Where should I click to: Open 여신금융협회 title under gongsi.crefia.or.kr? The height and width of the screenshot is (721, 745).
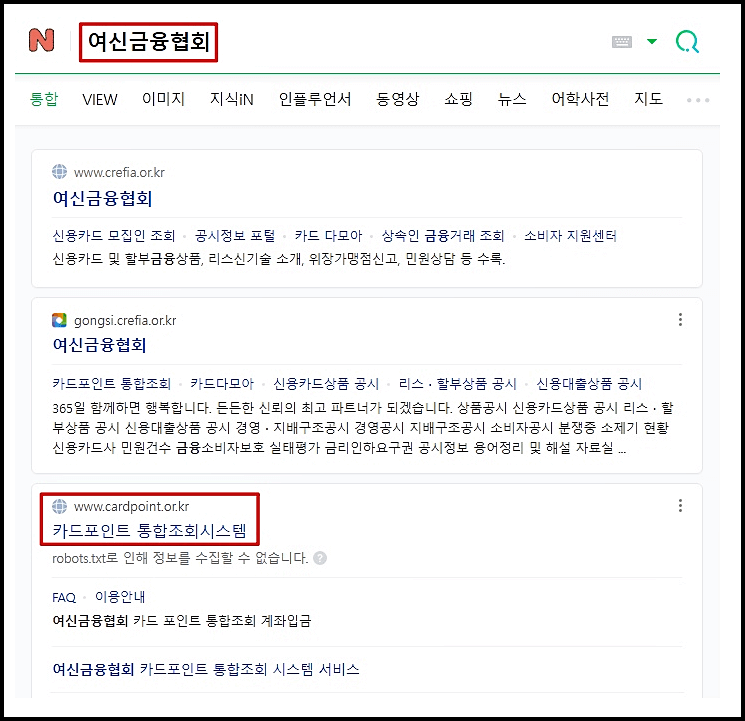pos(100,345)
